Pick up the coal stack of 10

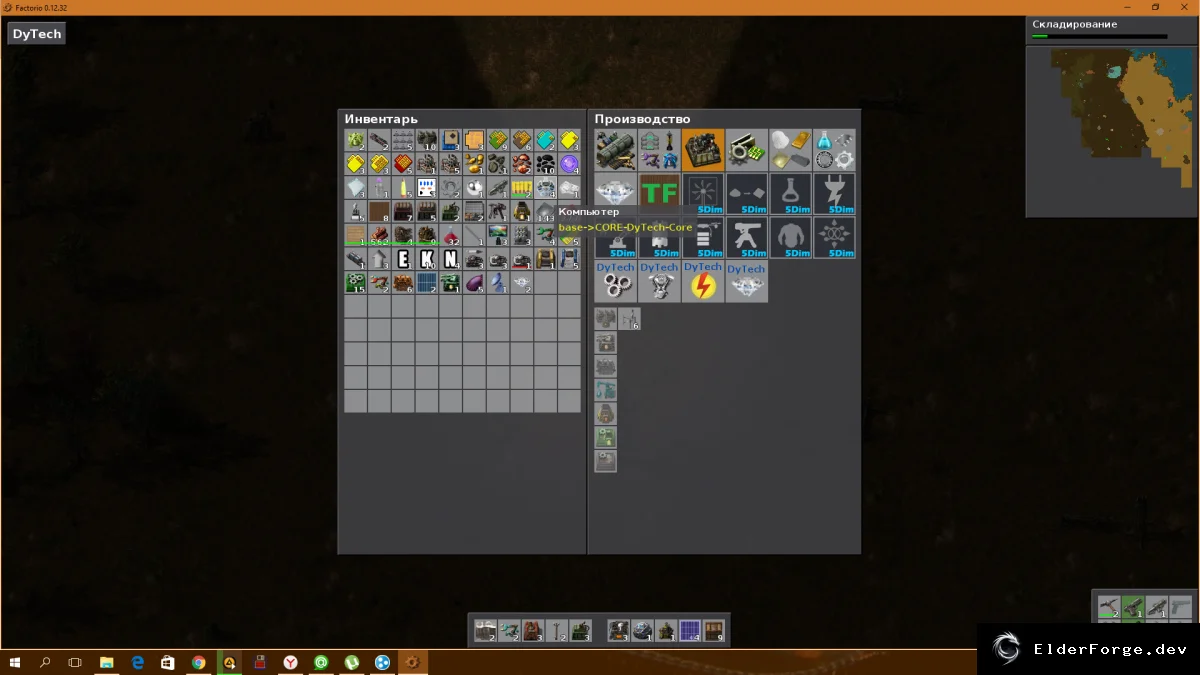pos(545,164)
